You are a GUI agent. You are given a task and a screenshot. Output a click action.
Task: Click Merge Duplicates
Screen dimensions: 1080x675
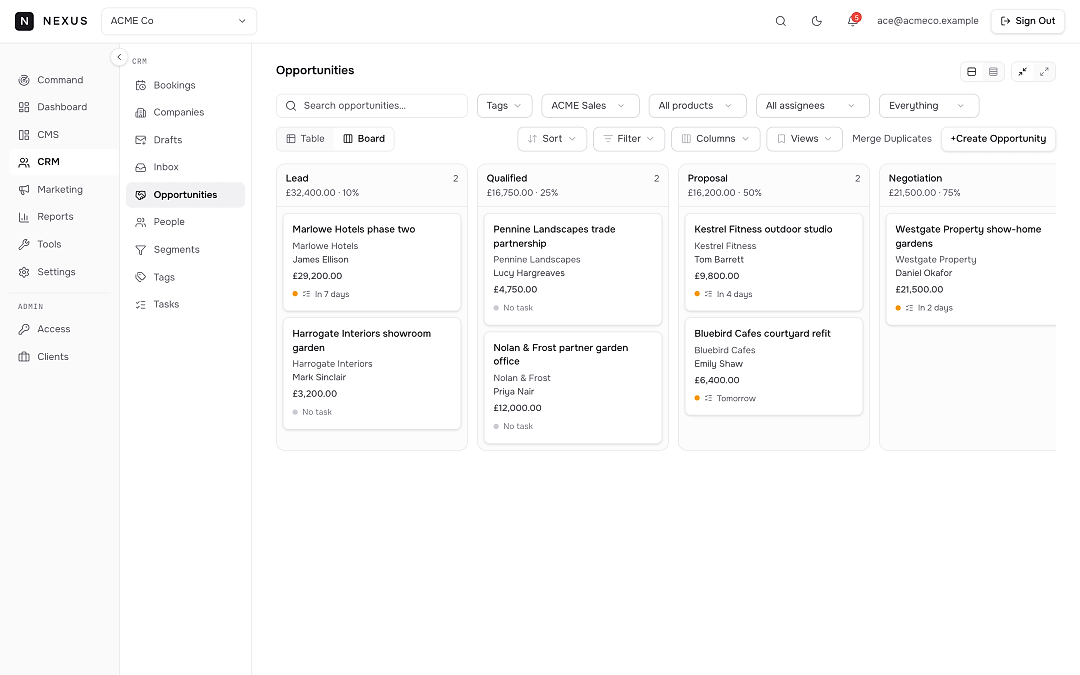(x=891, y=138)
